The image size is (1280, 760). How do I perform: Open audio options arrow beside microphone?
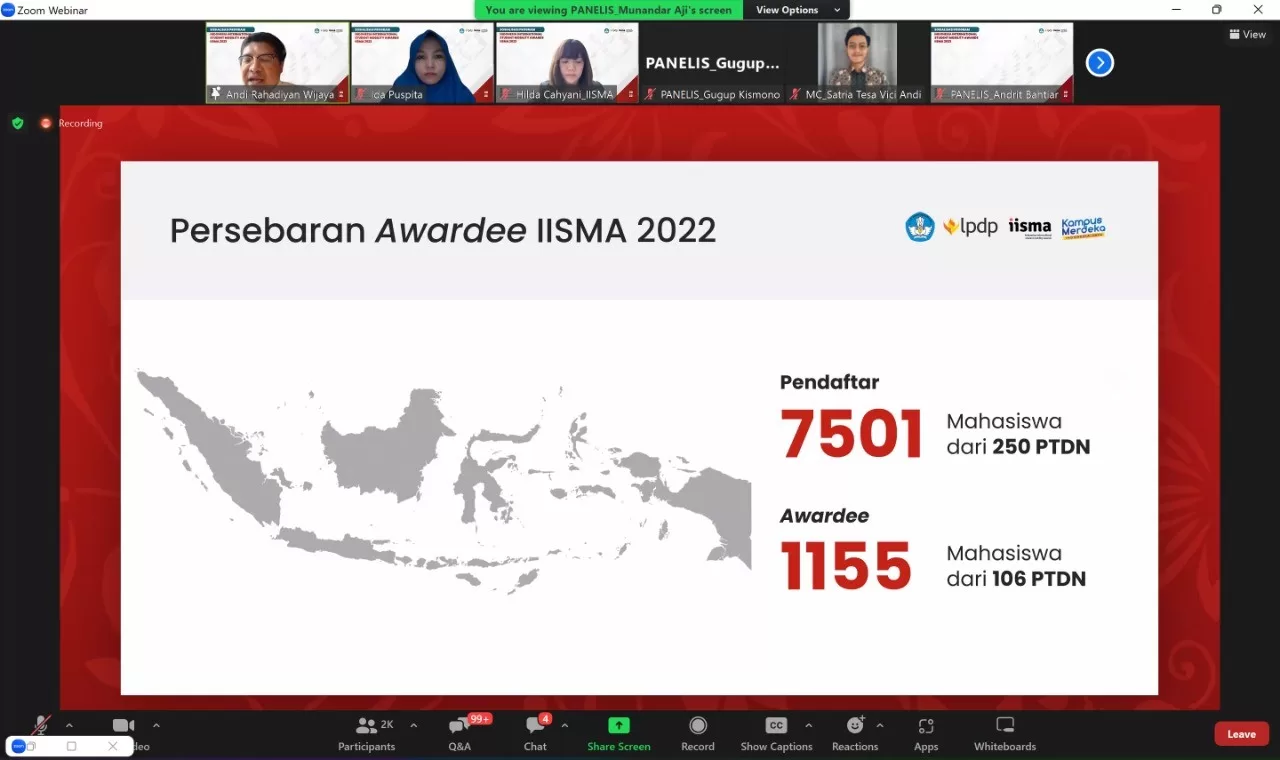click(x=69, y=726)
